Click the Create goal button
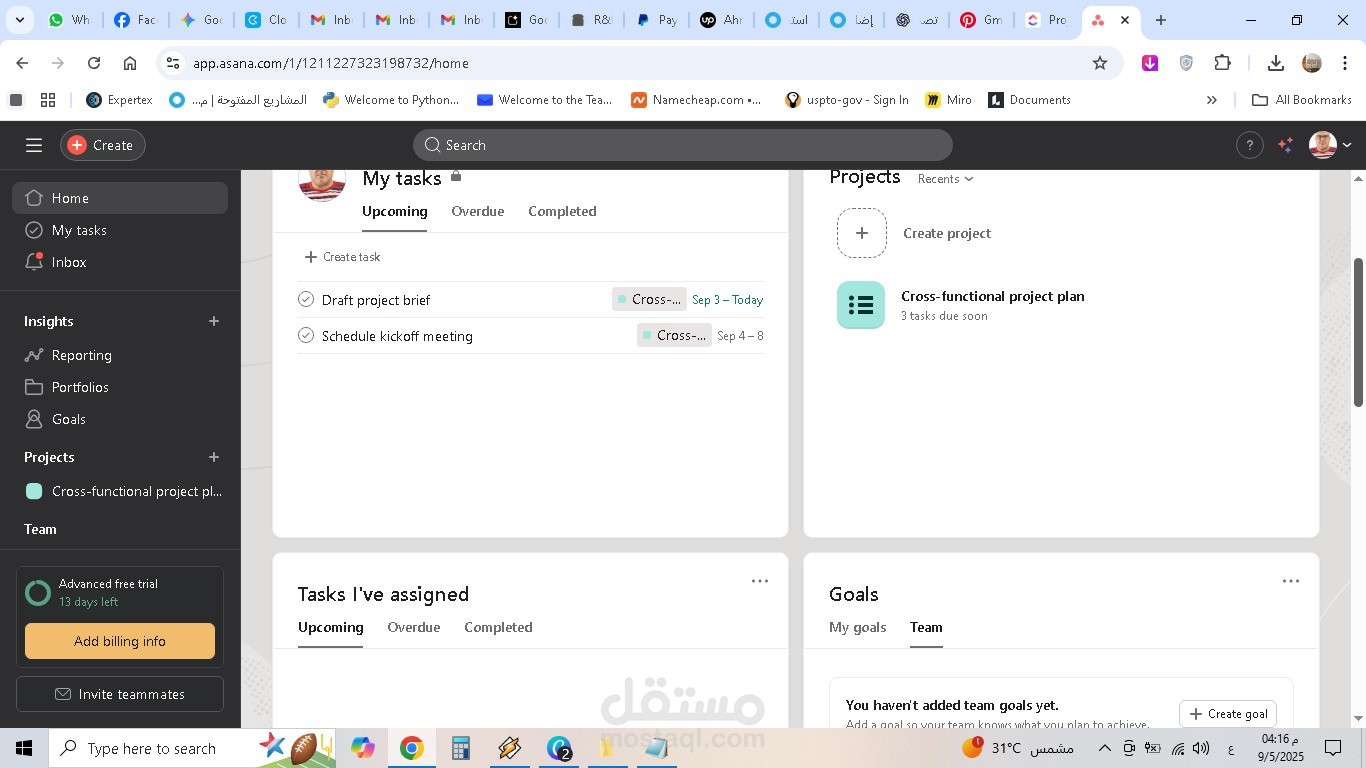This screenshot has height=768, width=1366. (1228, 714)
